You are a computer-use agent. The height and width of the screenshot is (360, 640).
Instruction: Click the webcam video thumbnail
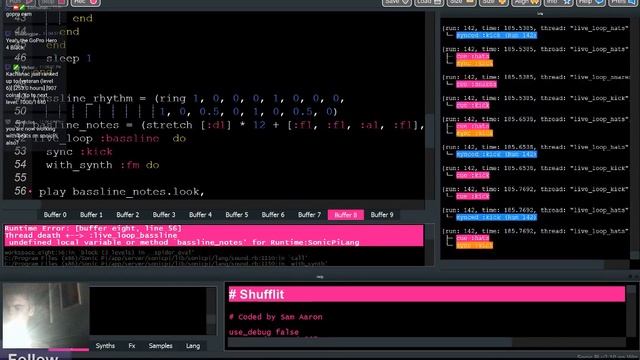click(x=45, y=315)
